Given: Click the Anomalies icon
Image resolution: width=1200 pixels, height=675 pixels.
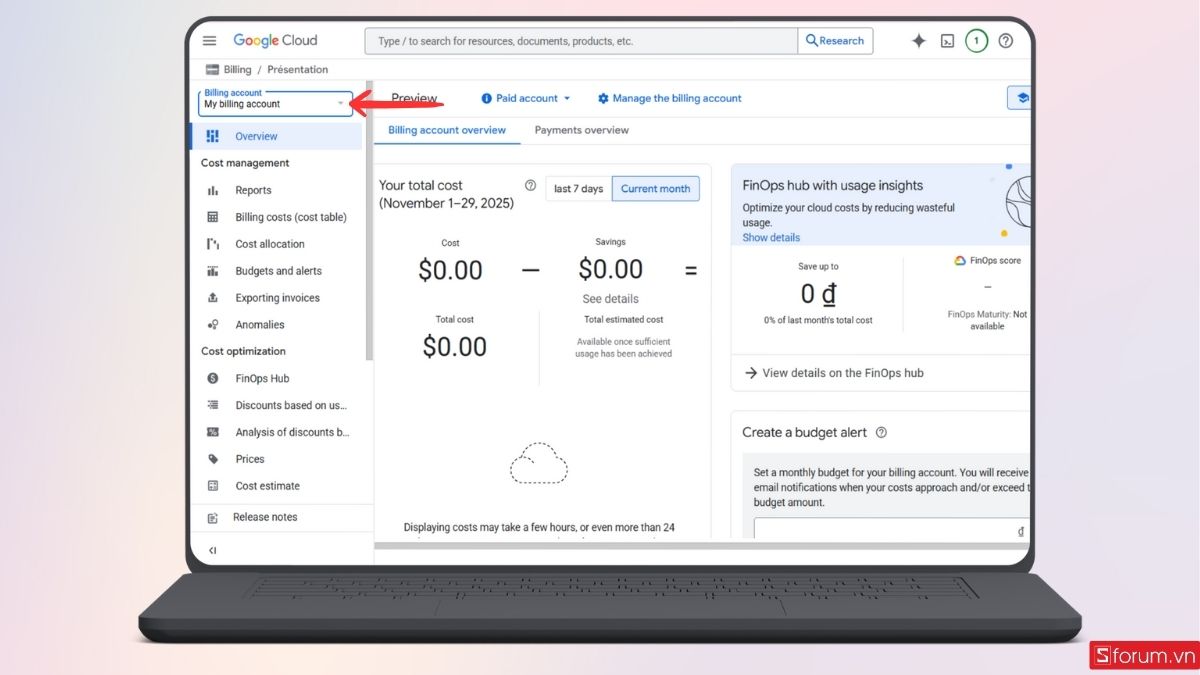Looking at the screenshot, I should [212, 325].
